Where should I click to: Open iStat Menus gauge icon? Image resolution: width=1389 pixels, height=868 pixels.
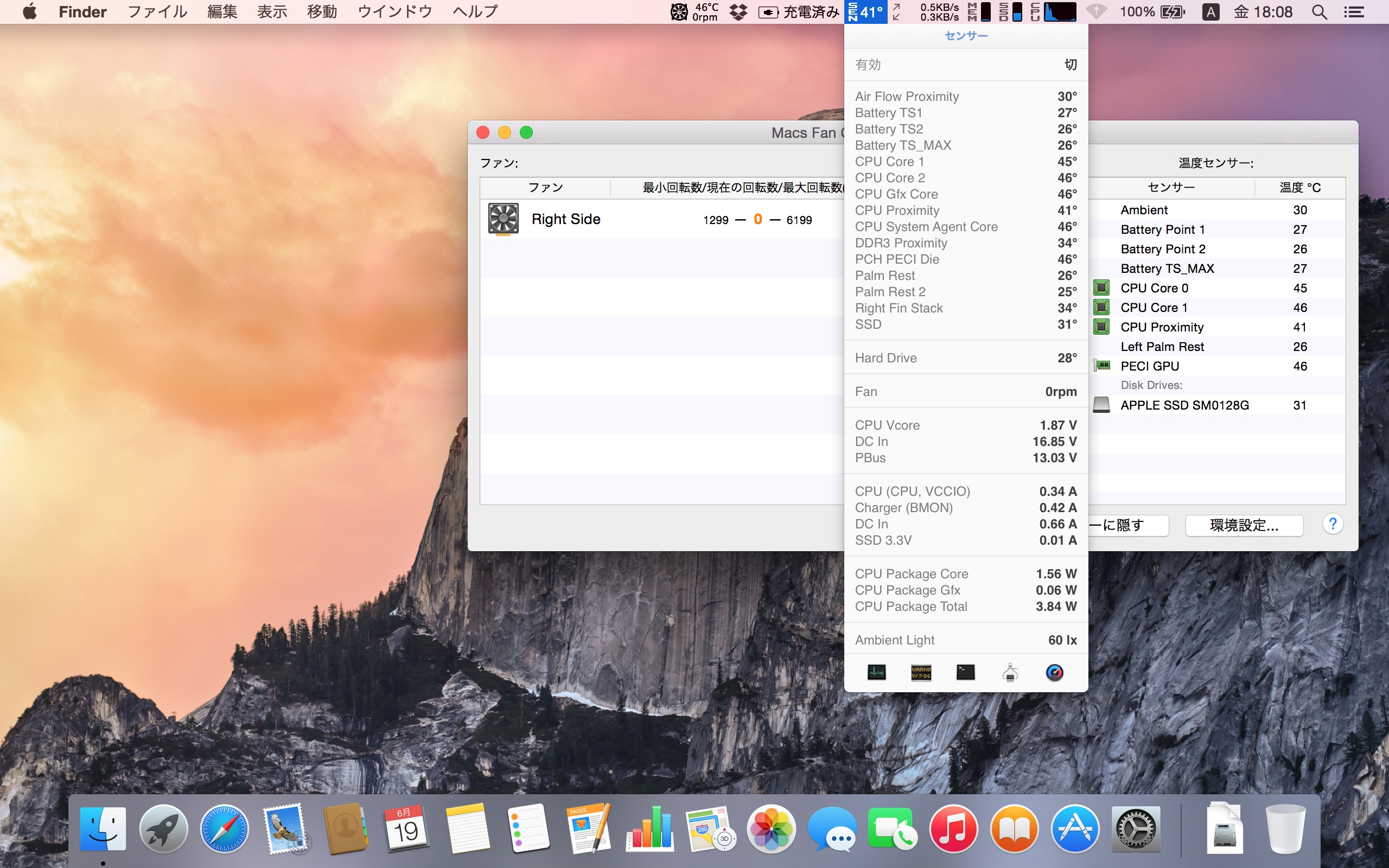click(x=1054, y=672)
